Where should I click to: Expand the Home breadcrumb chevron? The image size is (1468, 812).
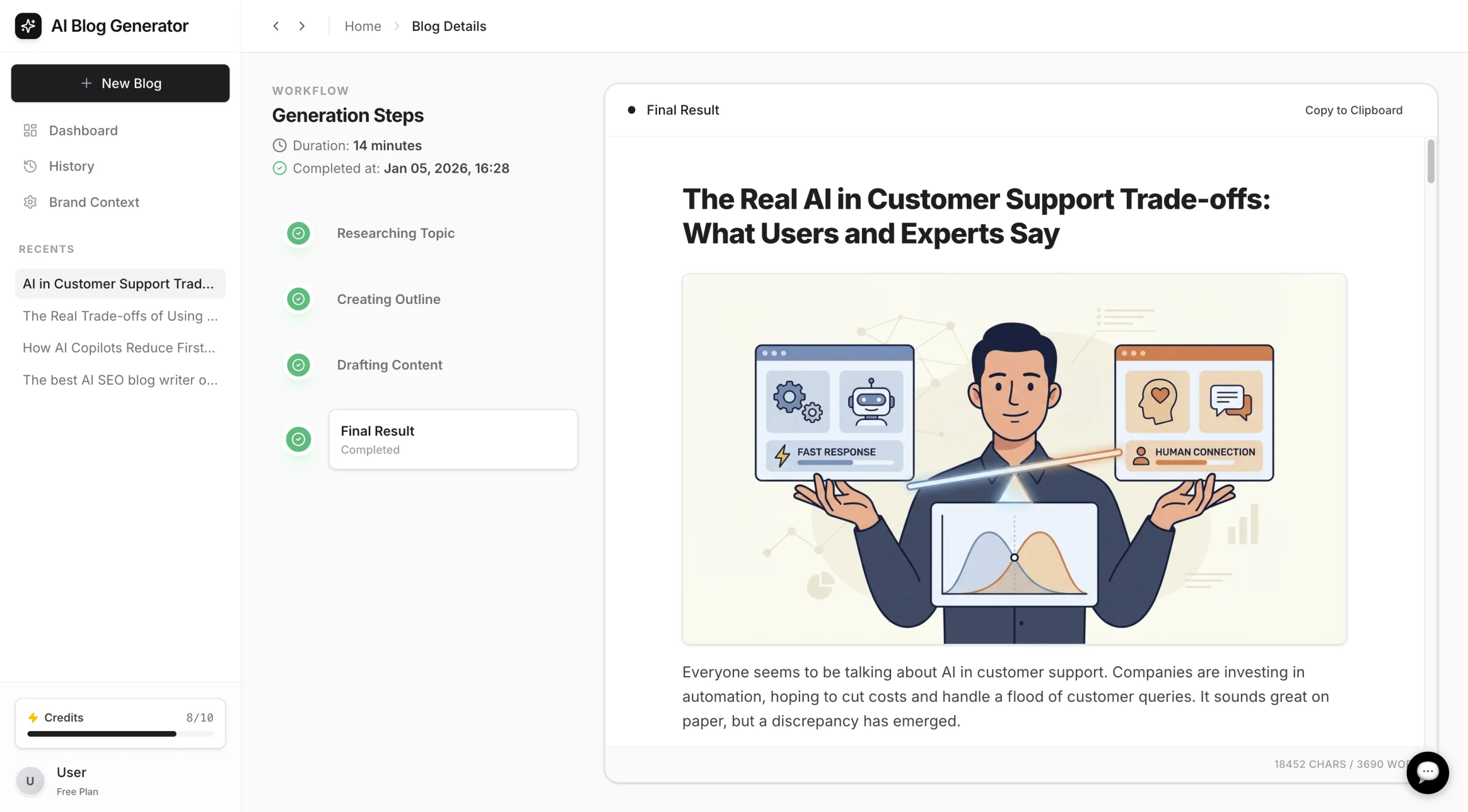(396, 26)
